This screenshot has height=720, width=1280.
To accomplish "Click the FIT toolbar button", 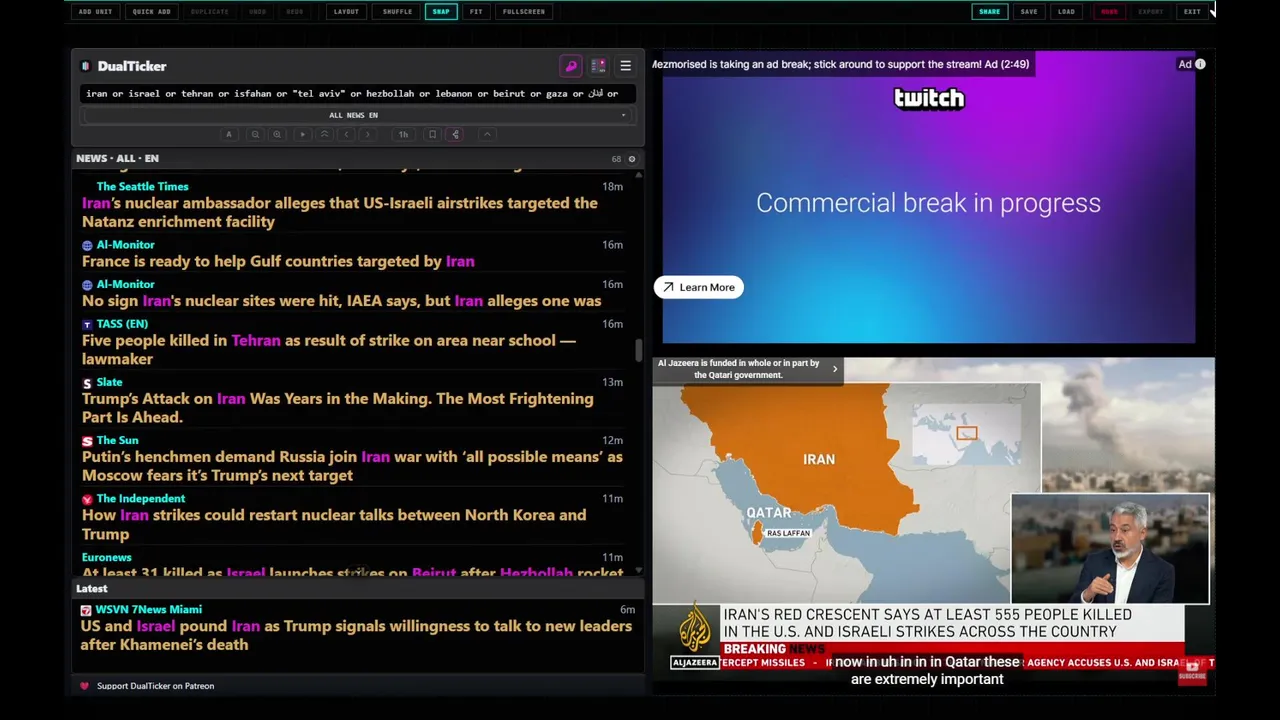I will pyautogui.click(x=476, y=12).
